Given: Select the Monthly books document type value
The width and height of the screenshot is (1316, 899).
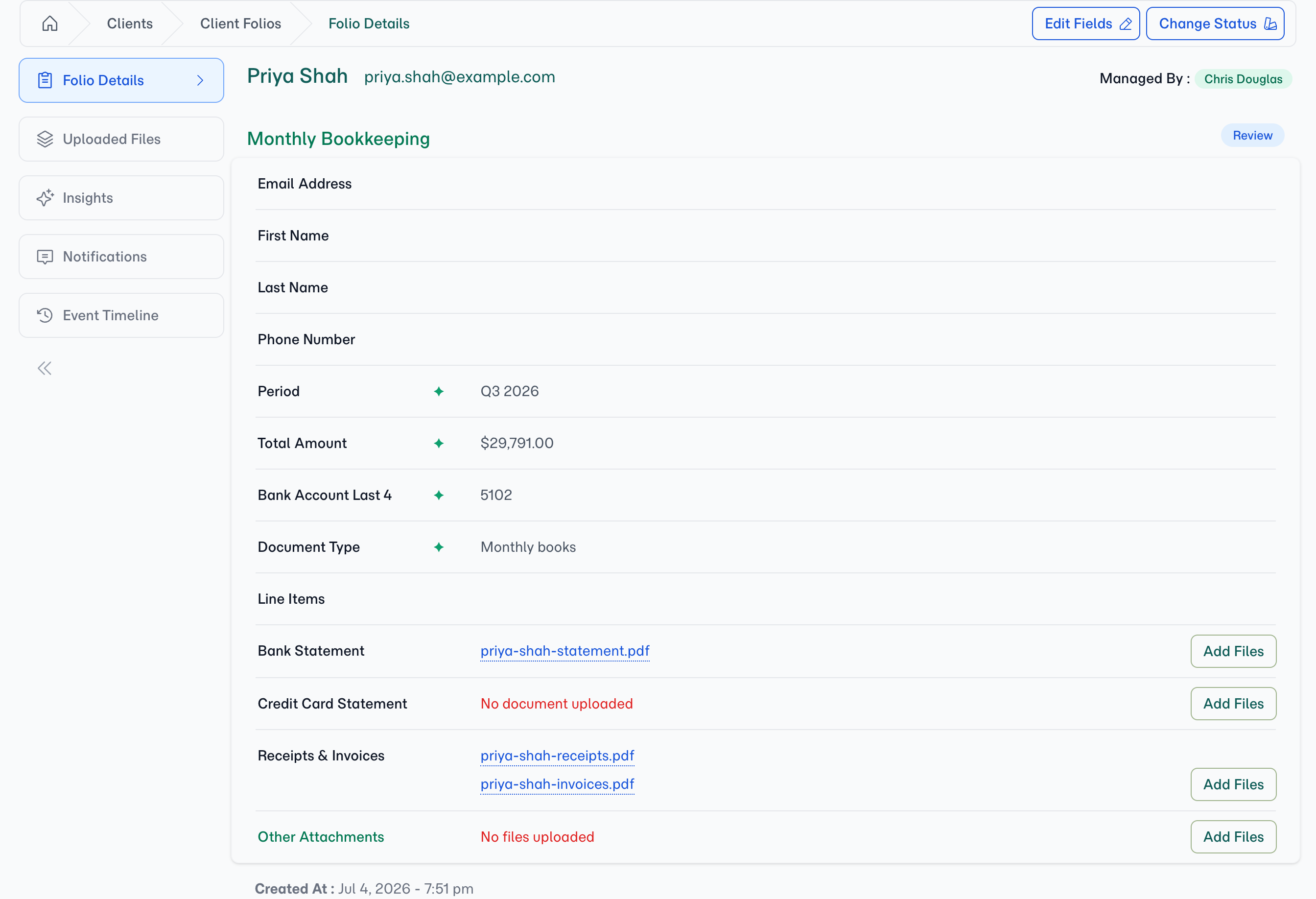Looking at the screenshot, I should pos(528,546).
